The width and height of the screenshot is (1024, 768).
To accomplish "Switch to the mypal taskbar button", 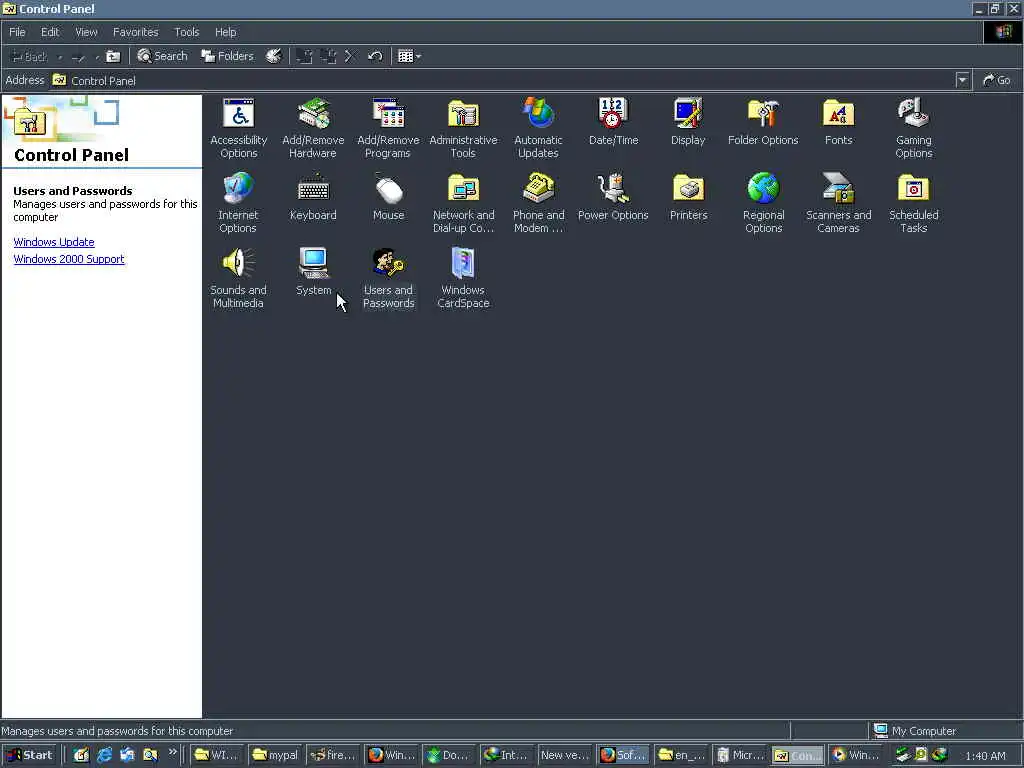I will tap(276, 755).
